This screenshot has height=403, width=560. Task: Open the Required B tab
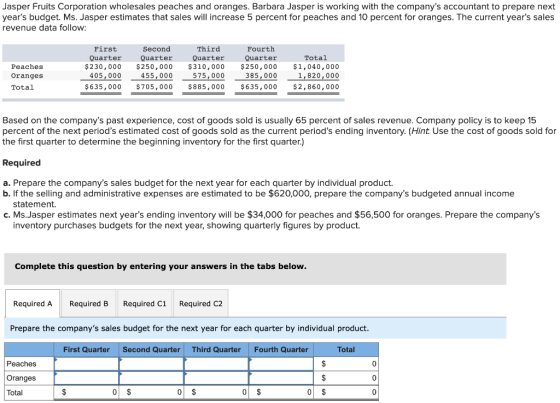pyautogui.click(x=89, y=303)
